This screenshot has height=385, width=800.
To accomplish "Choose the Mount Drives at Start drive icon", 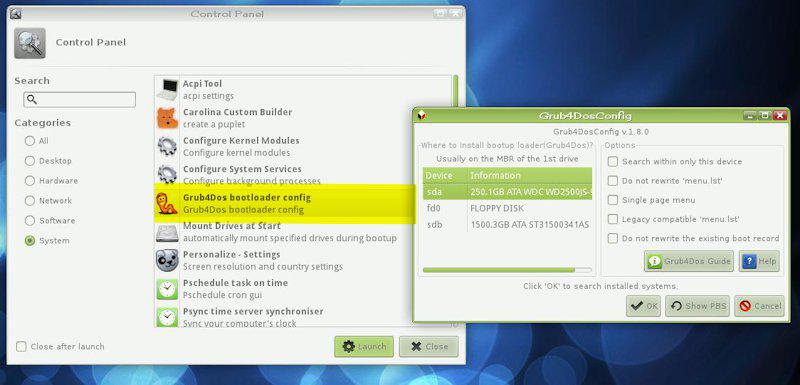I will (x=167, y=232).
